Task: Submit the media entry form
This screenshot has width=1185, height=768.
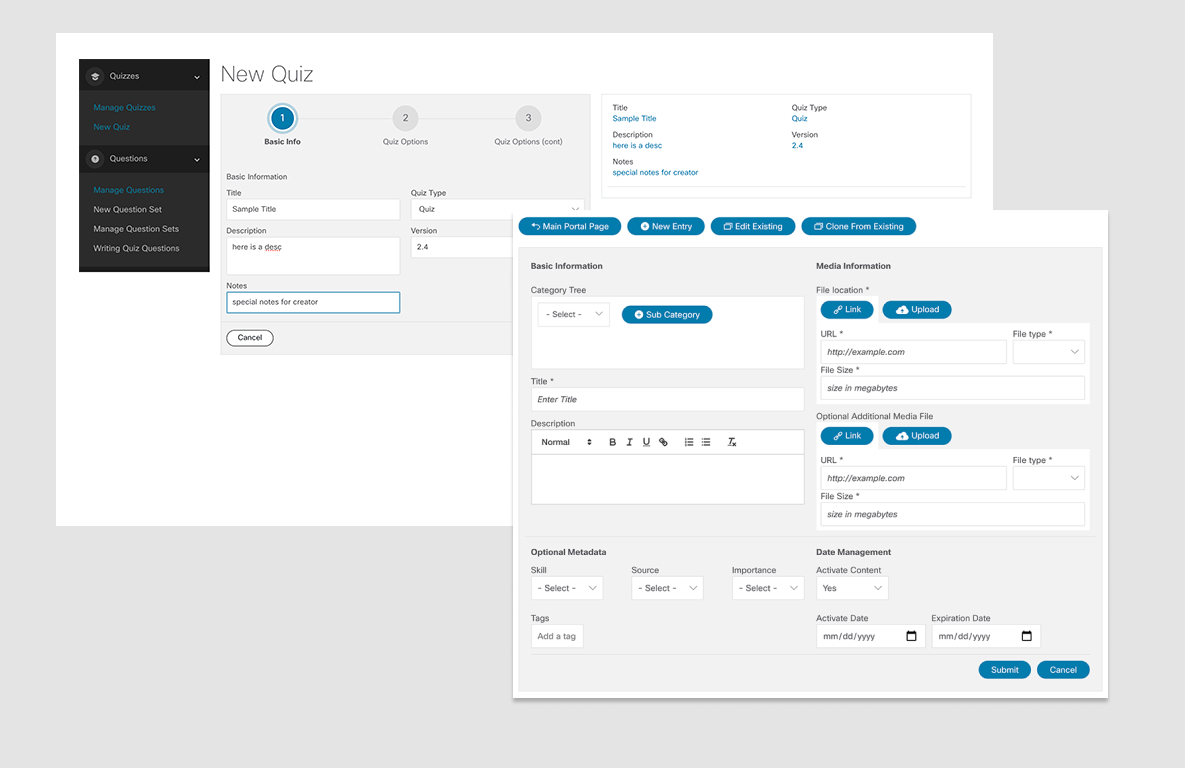Action: (1004, 669)
